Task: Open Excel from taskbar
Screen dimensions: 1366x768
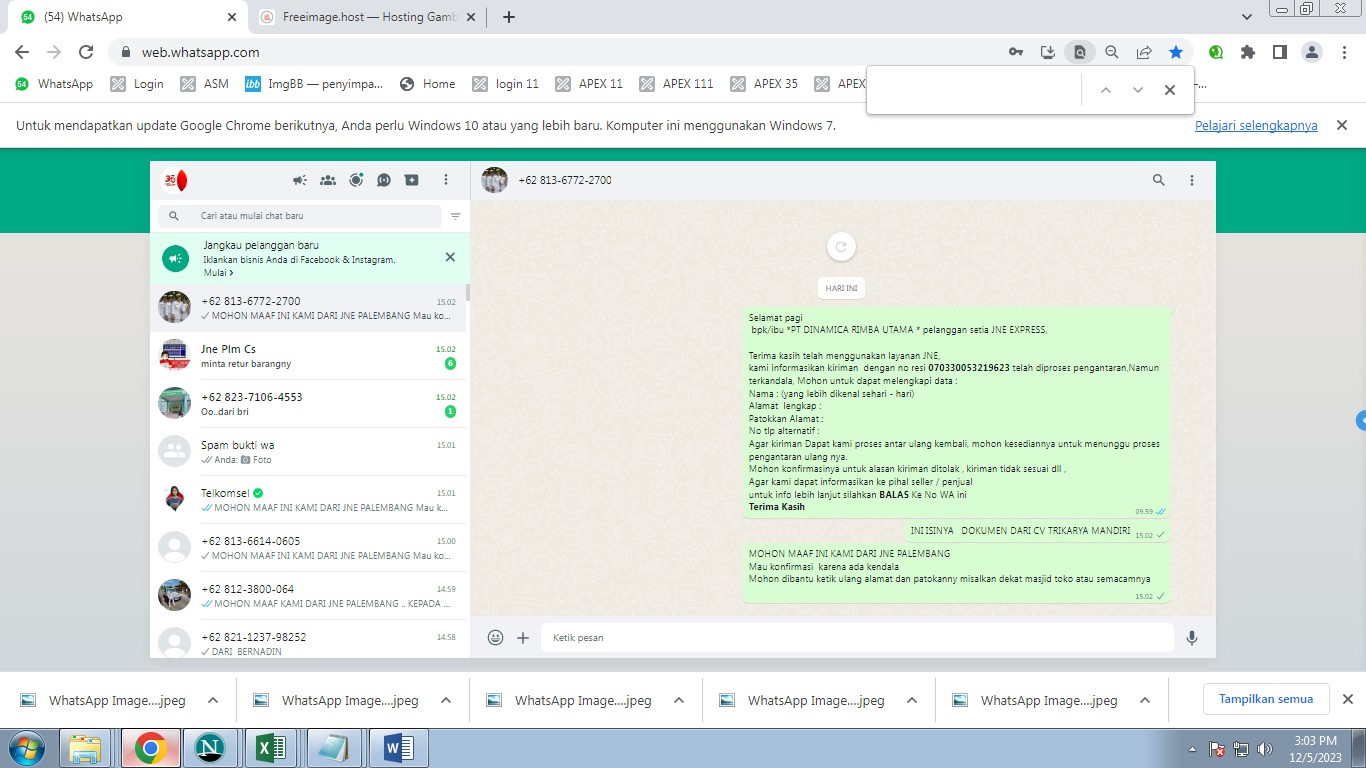Action: [x=272, y=748]
